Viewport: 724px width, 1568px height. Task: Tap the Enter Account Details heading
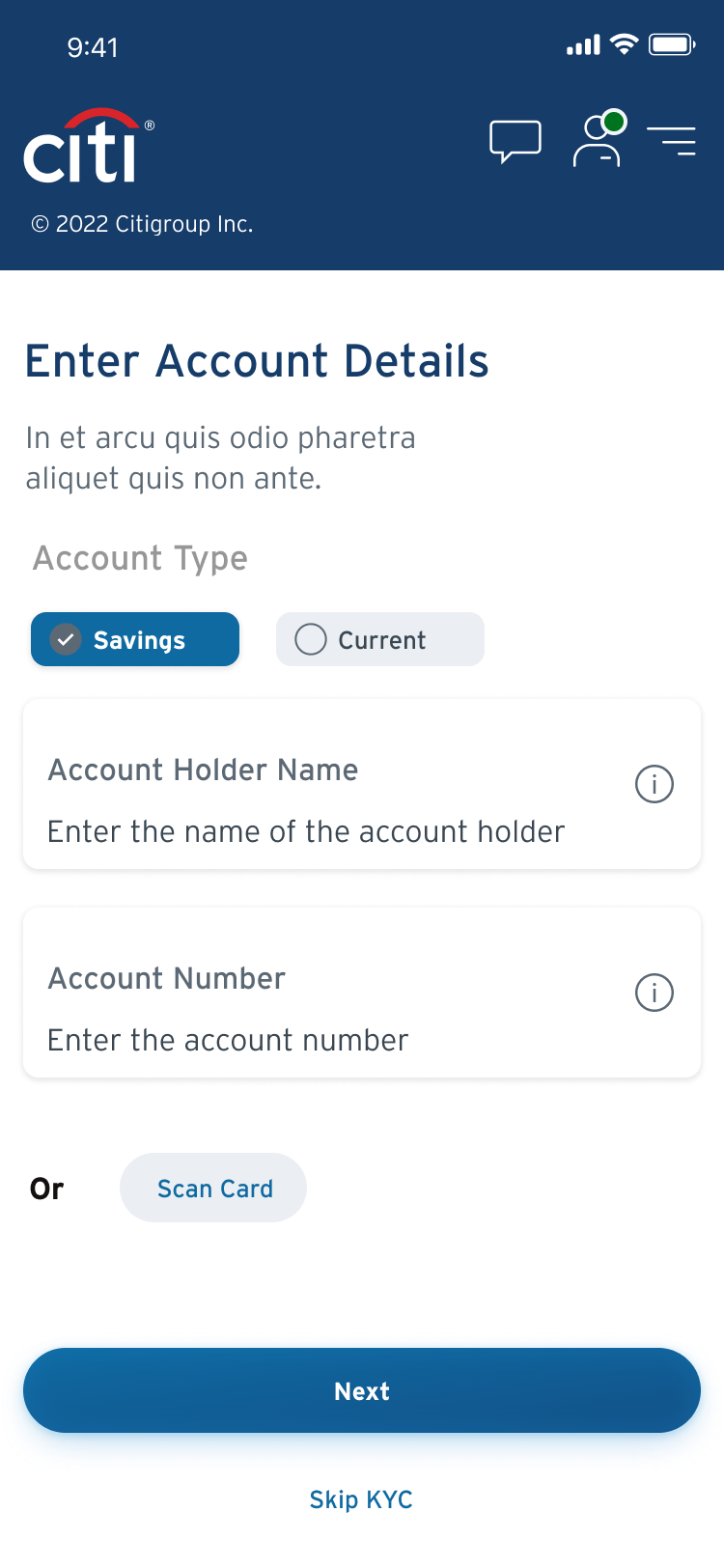(x=257, y=361)
